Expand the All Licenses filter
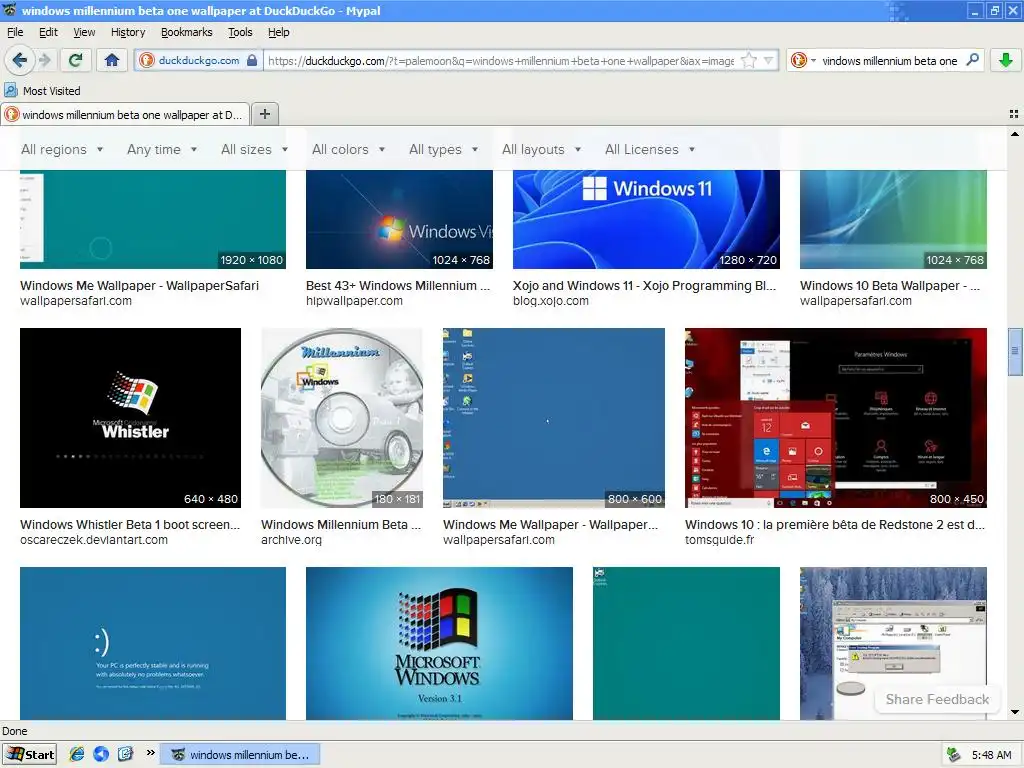 point(650,150)
